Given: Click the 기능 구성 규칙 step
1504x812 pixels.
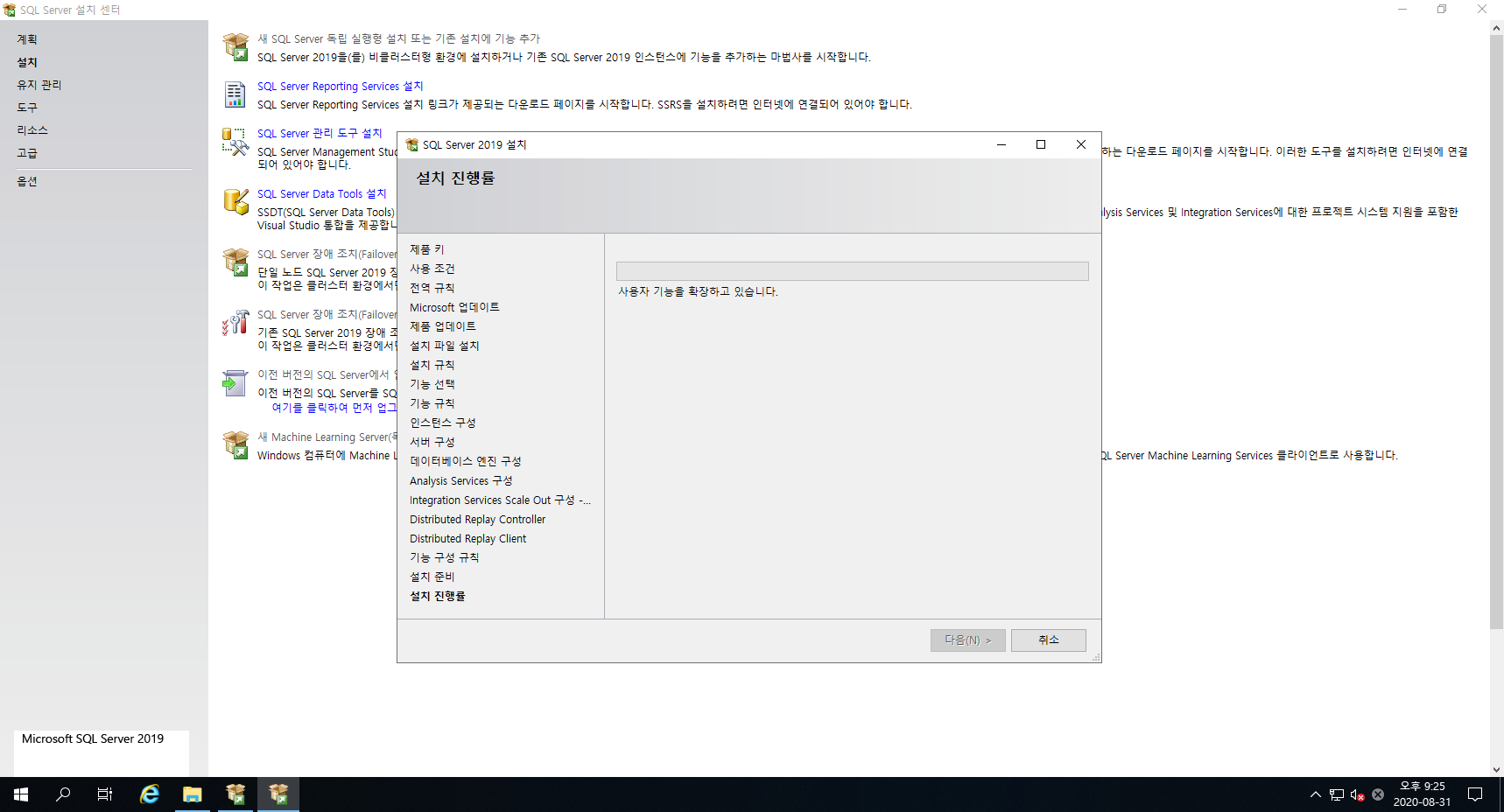Looking at the screenshot, I should click(x=445, y=557).
